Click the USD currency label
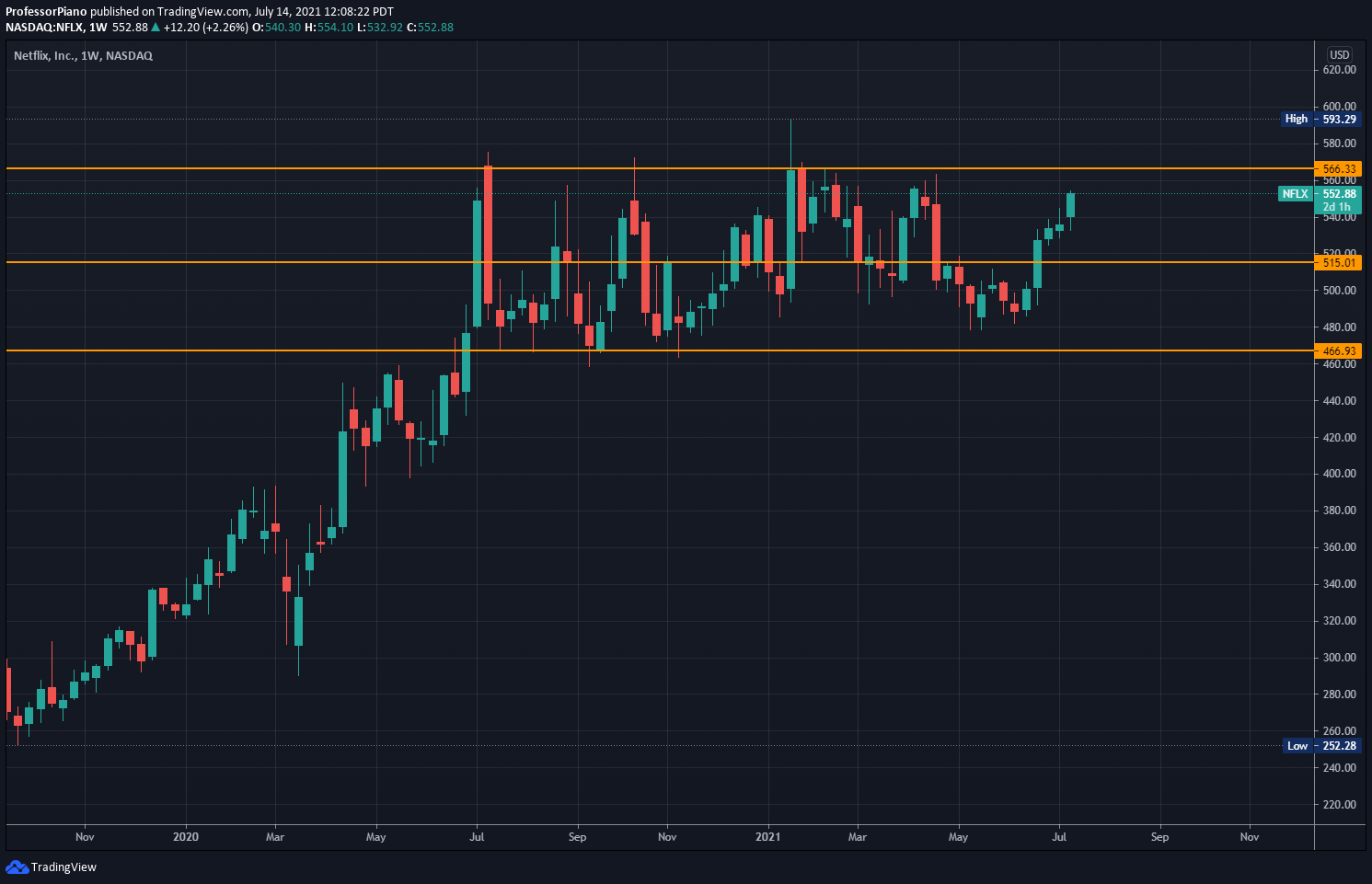 (x=1339, y=54)
